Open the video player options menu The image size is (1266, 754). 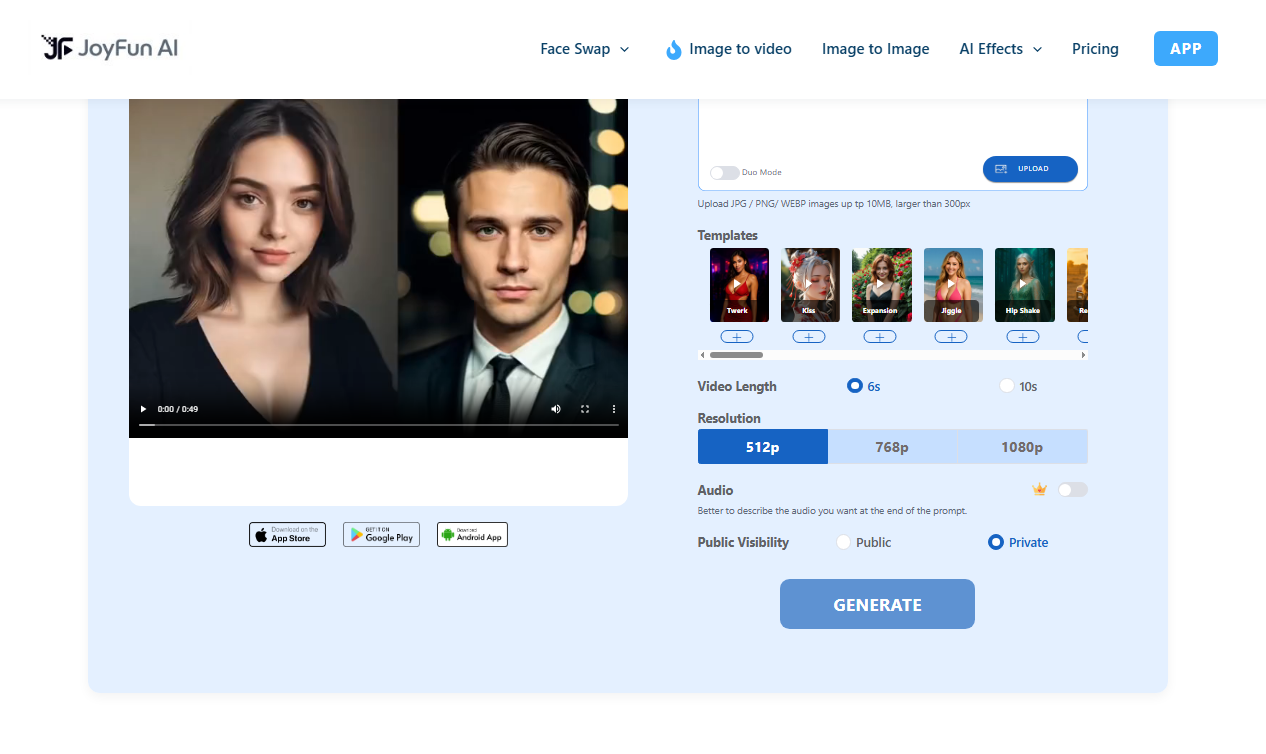(x=613, y=409)
